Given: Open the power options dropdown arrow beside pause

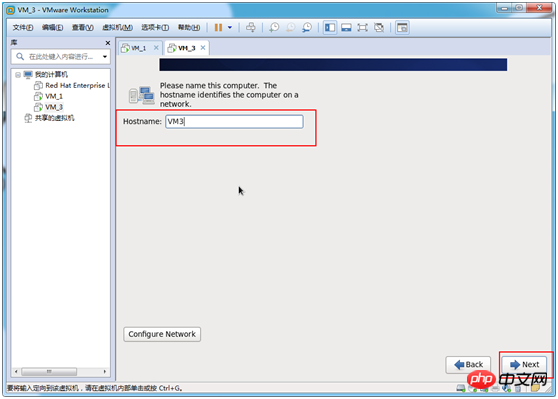Looking at the screenshot, I should (230, 27).
